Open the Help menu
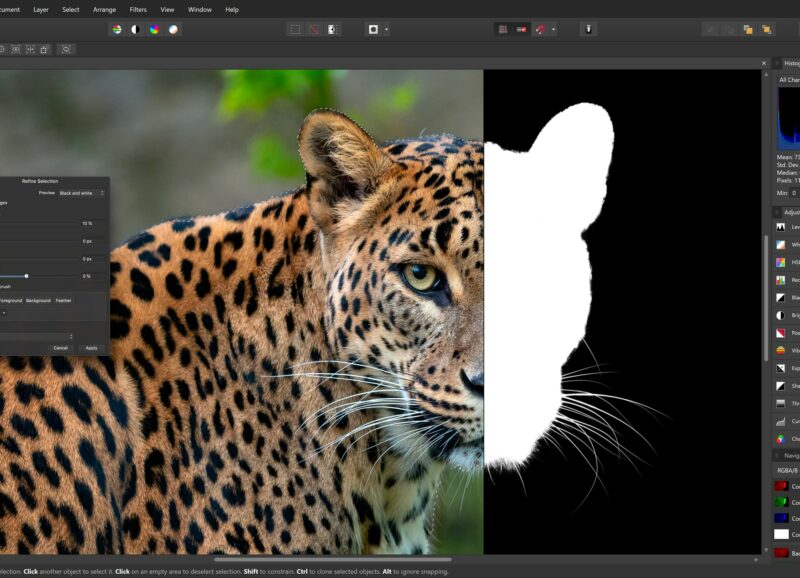The width and height of the screenshot is (800, 578). click(232, 9)
